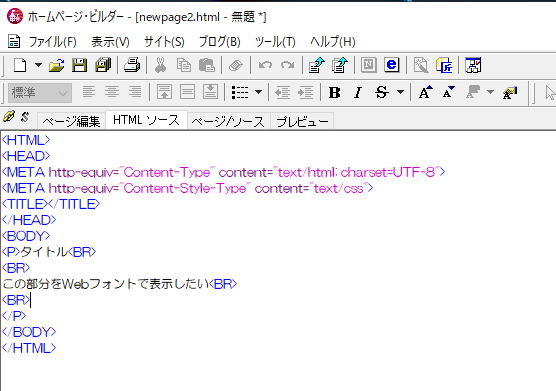This screenshot has width=556, height=391.
Task: Click the vertical align middle icon
Action: 187,92
